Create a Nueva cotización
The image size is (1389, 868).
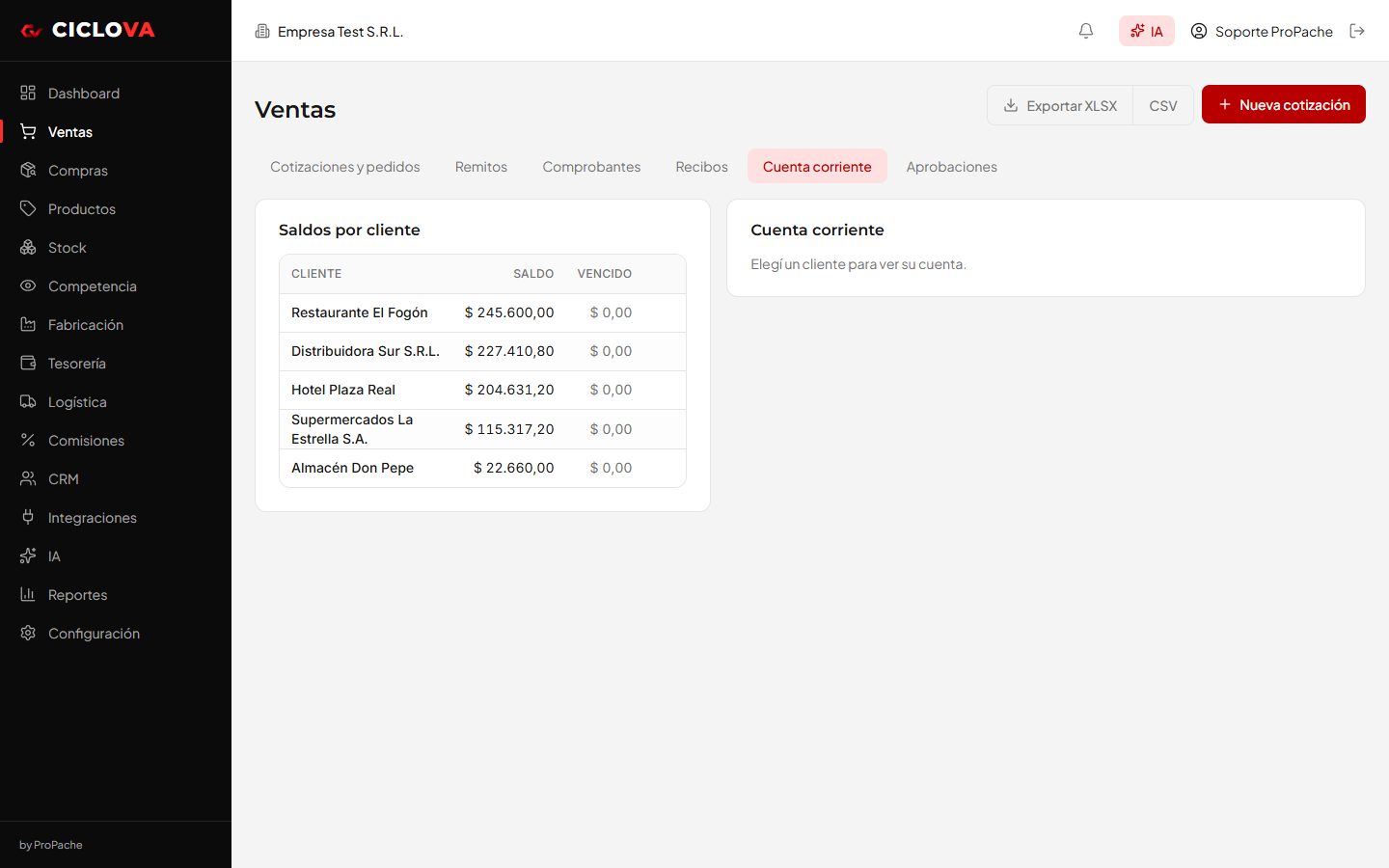[x=1284, y=104]
